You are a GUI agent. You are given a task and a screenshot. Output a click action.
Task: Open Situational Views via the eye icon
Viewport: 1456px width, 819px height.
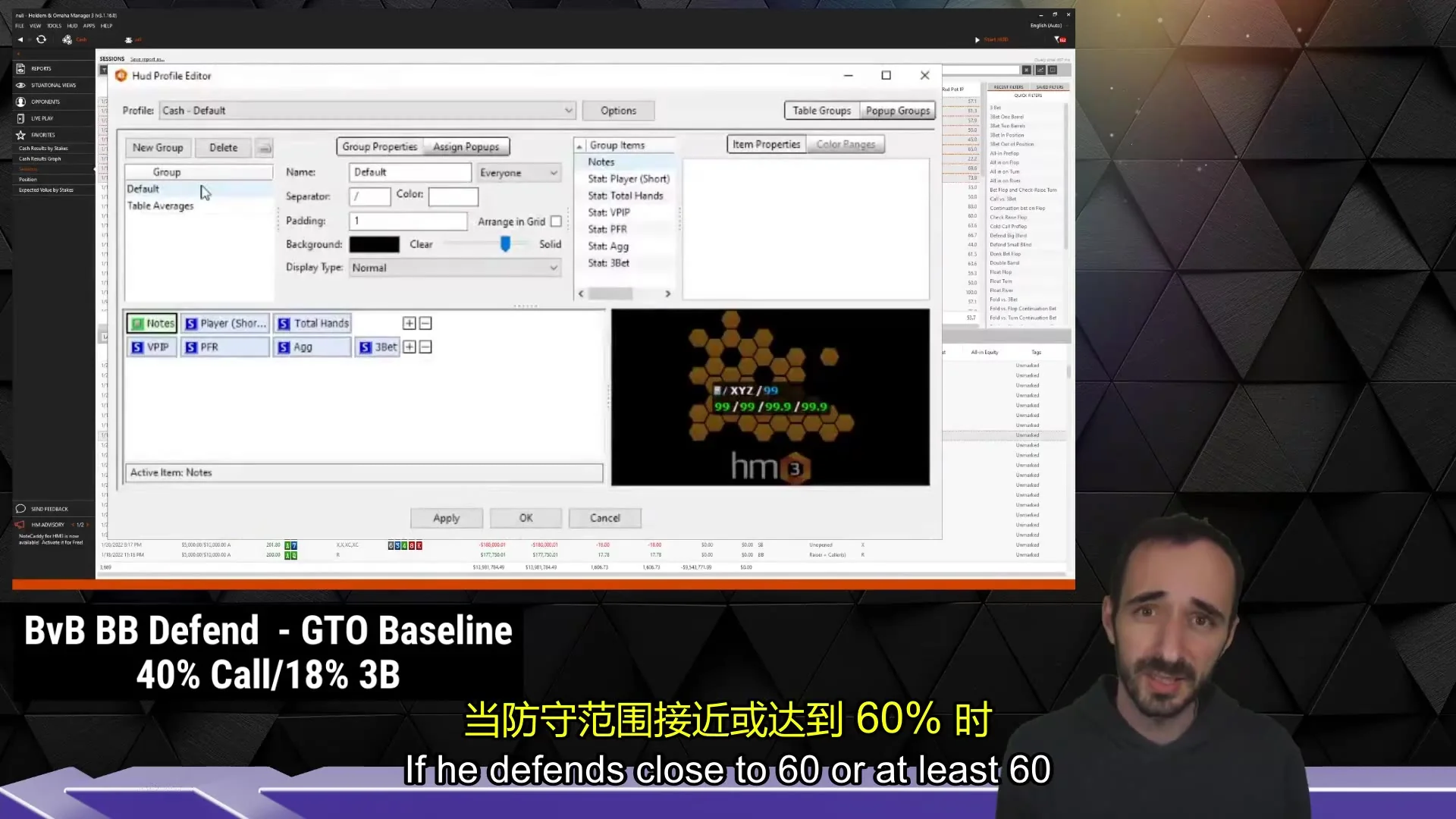coord(20,85)
